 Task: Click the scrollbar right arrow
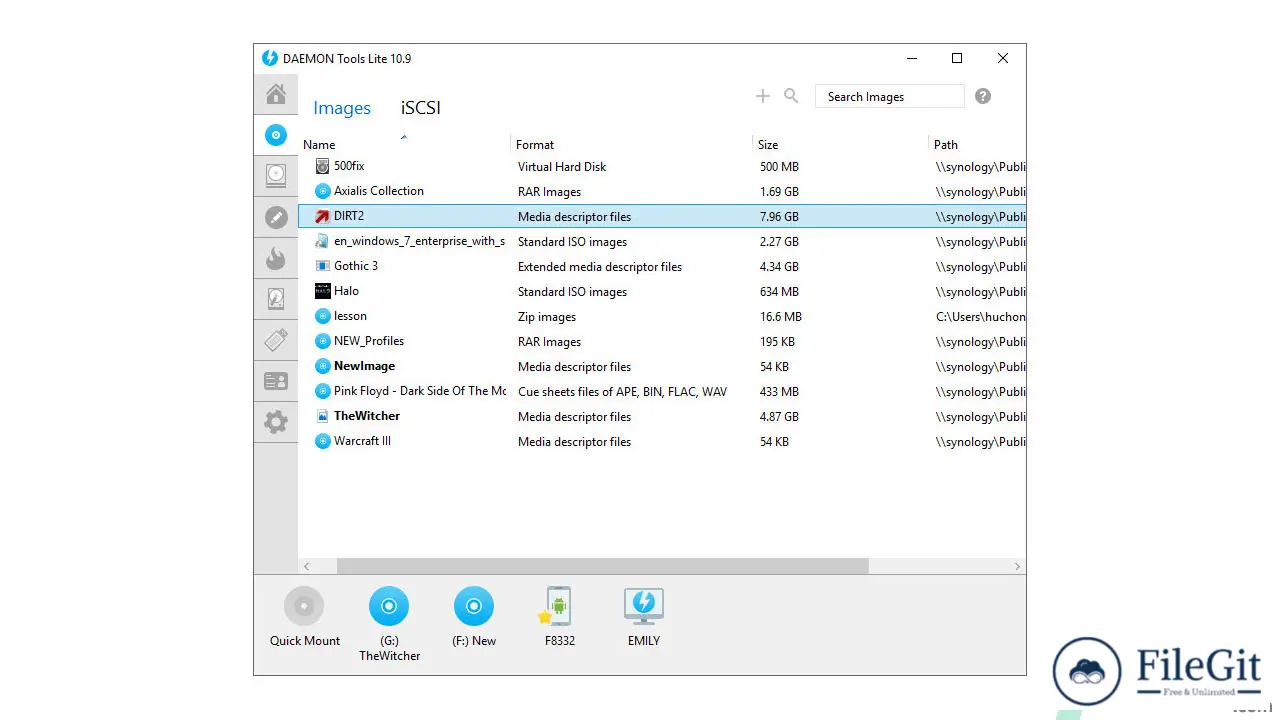(x=1018, y=566)
